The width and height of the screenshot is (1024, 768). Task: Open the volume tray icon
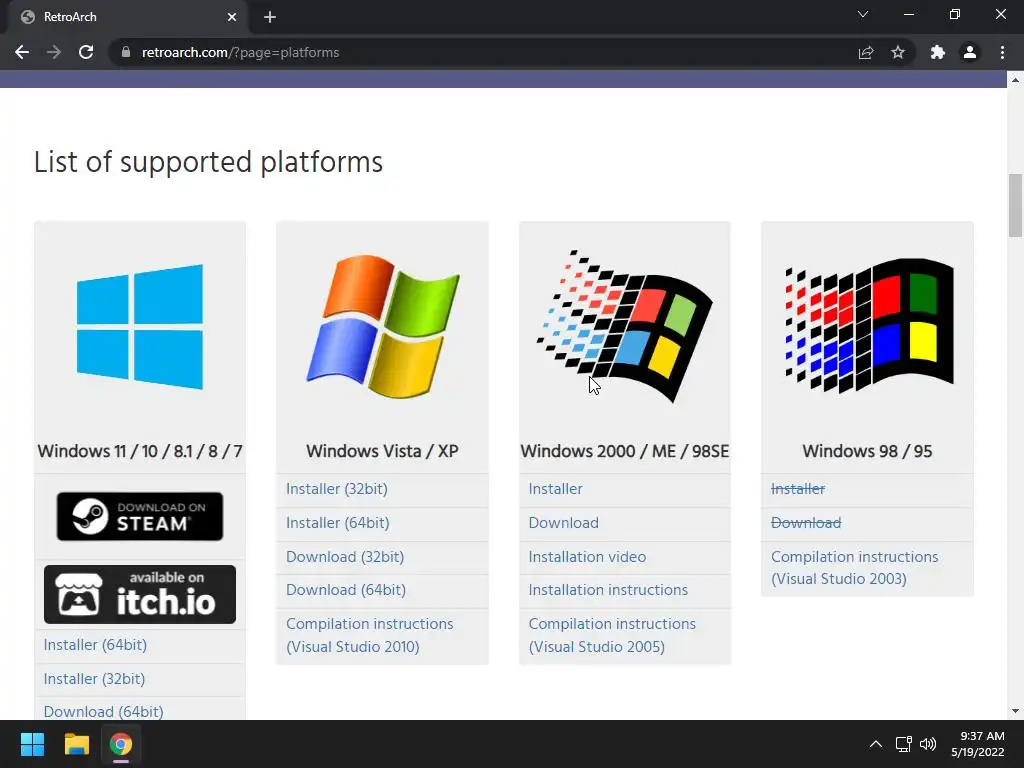tap(927, 744)
